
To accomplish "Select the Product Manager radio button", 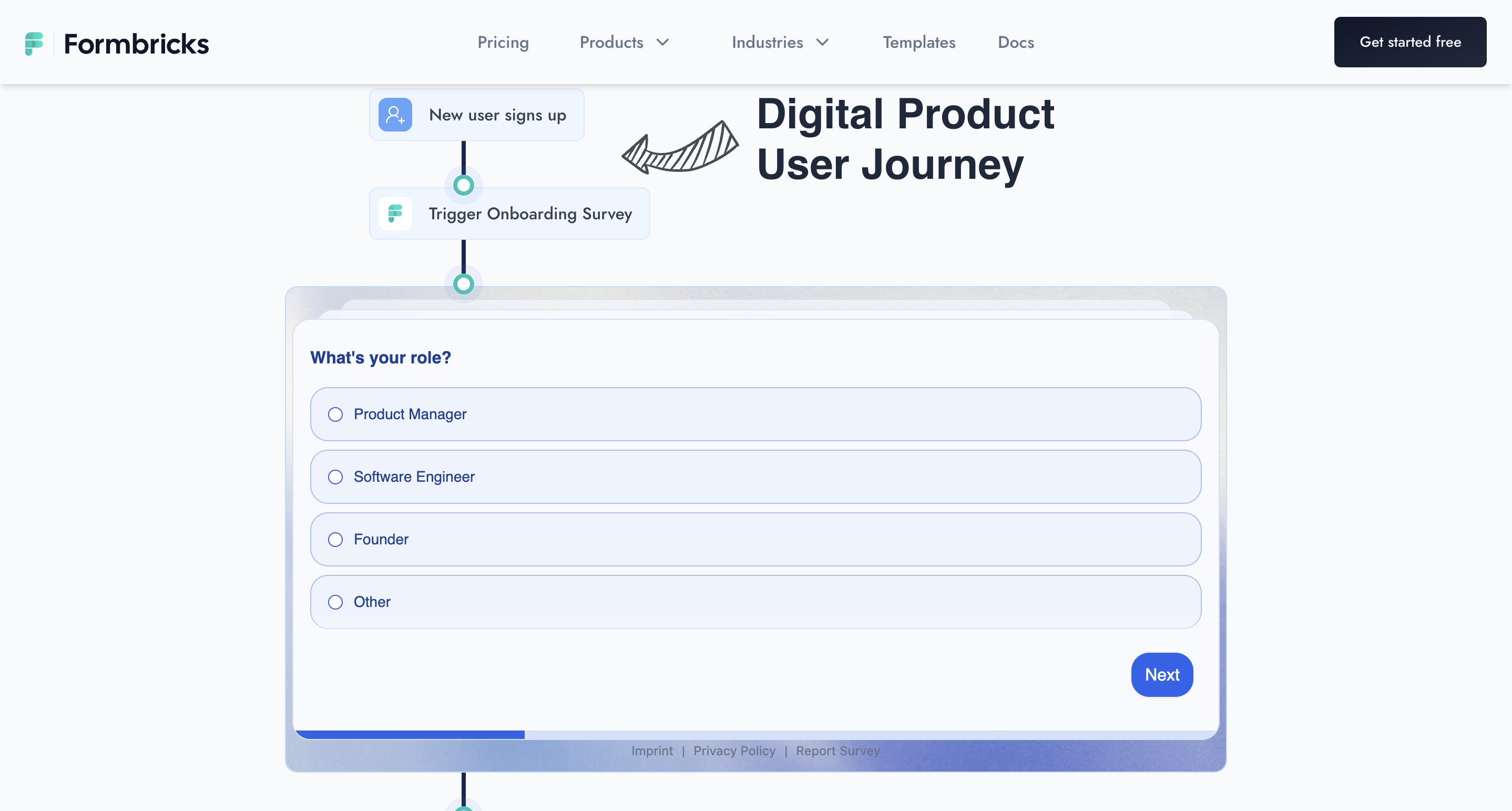I will (335, 414).
